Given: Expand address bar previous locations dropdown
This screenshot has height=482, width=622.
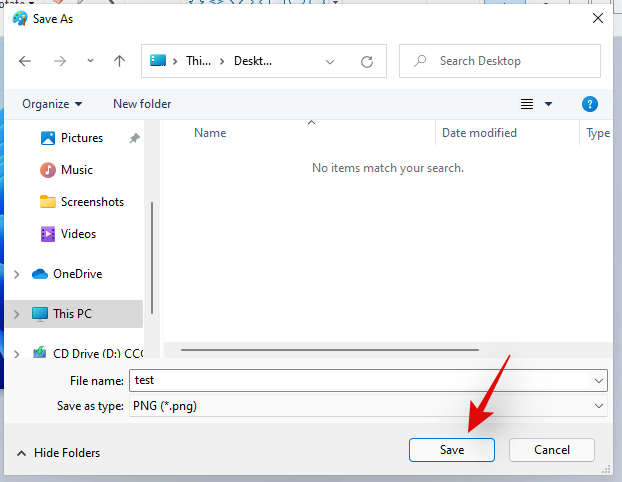Looking at the screenshot, I should [x=330, y=61].
